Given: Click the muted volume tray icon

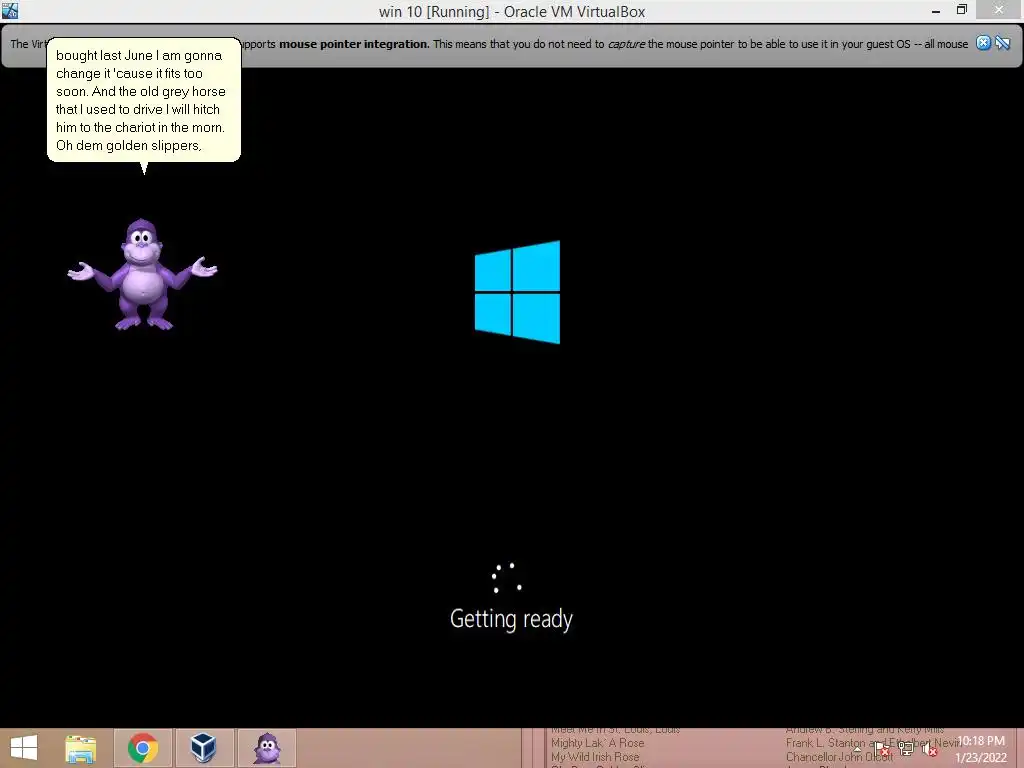Looking at the screenshot, I should (x=930, y=749).
